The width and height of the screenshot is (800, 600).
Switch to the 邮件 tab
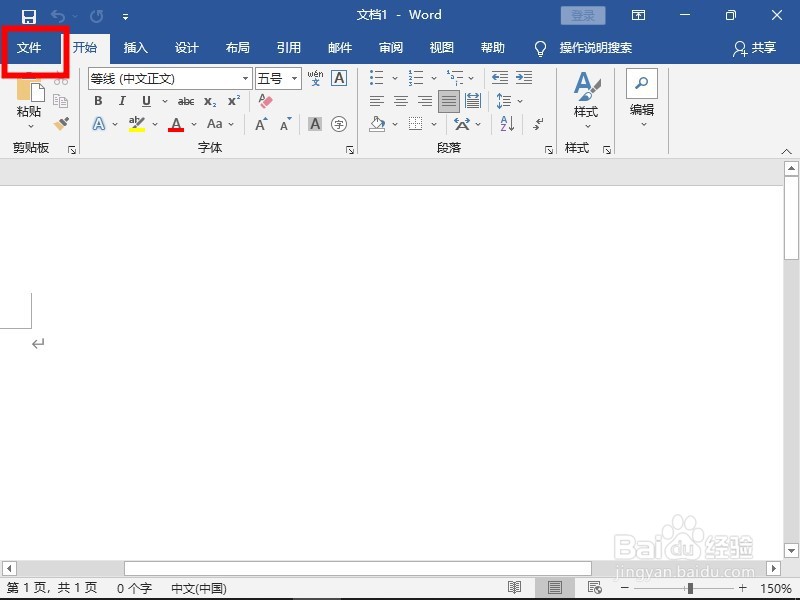(x=340, y=47)
